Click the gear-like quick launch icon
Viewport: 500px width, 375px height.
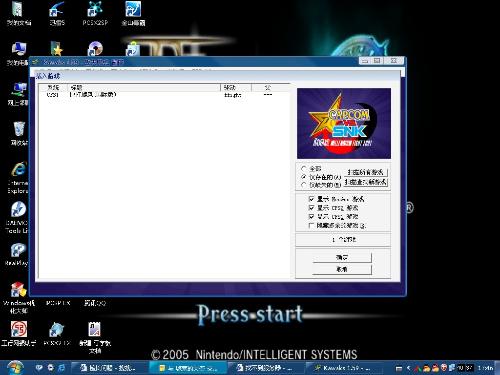tap(50, 368)
